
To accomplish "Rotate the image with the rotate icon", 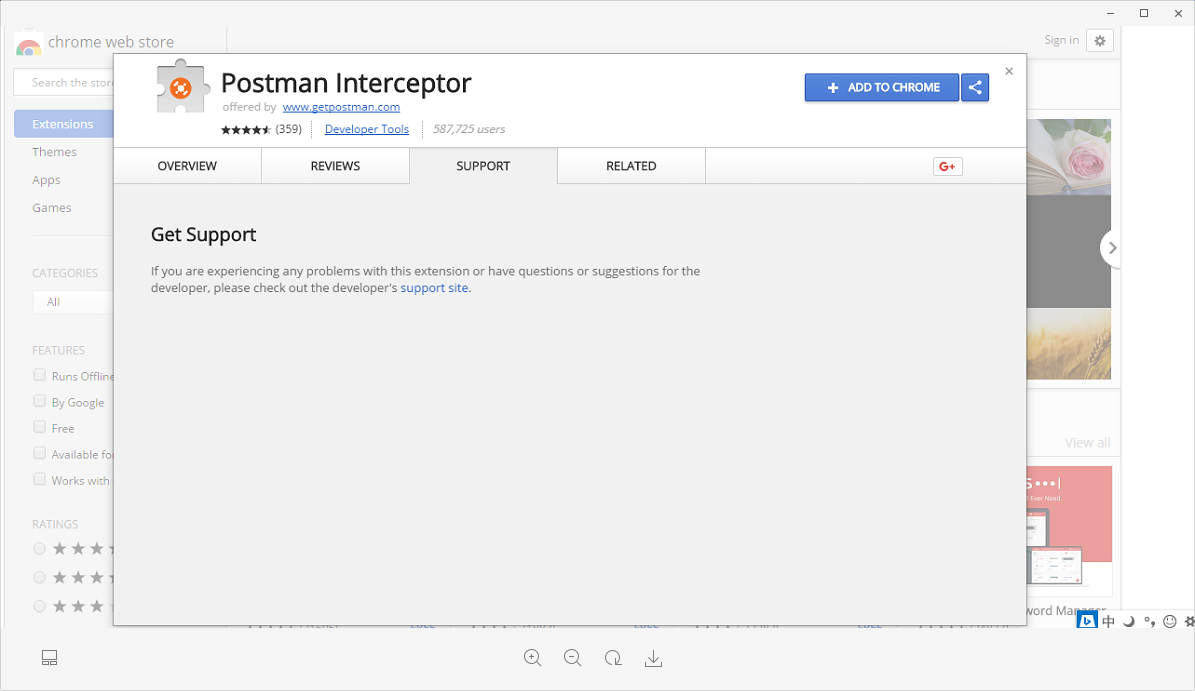I will pyautogui.click(x=613, y=658).
